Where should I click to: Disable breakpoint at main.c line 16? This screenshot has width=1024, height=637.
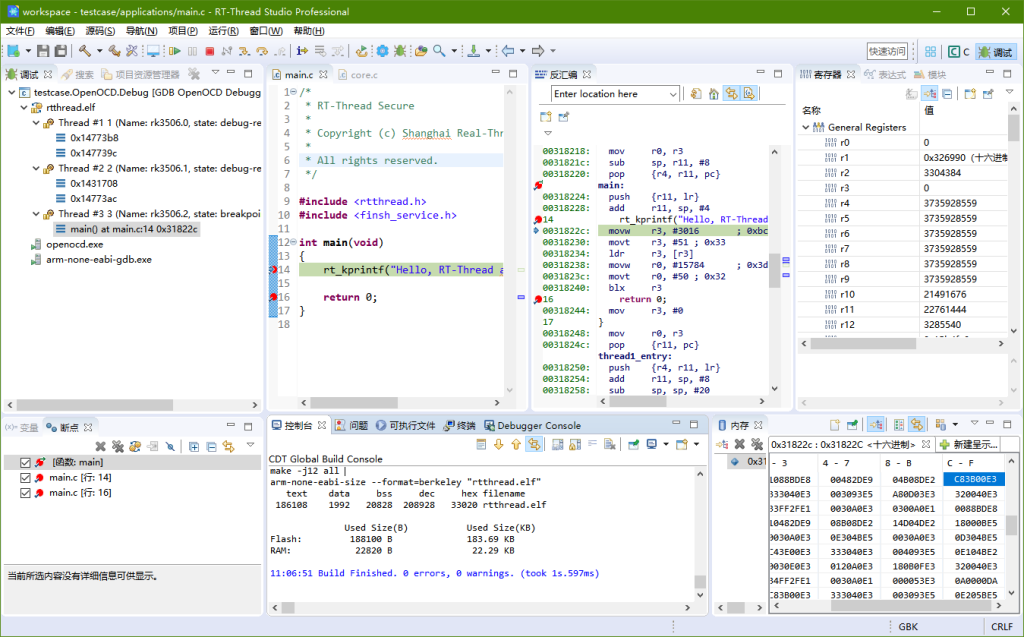tap(25, 490)
